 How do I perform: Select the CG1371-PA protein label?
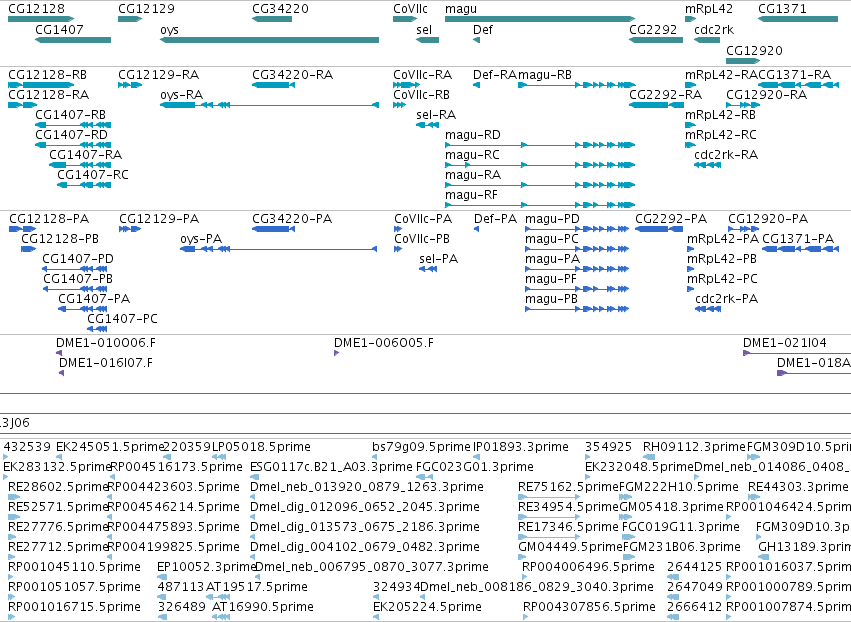[x=798, y=238]
